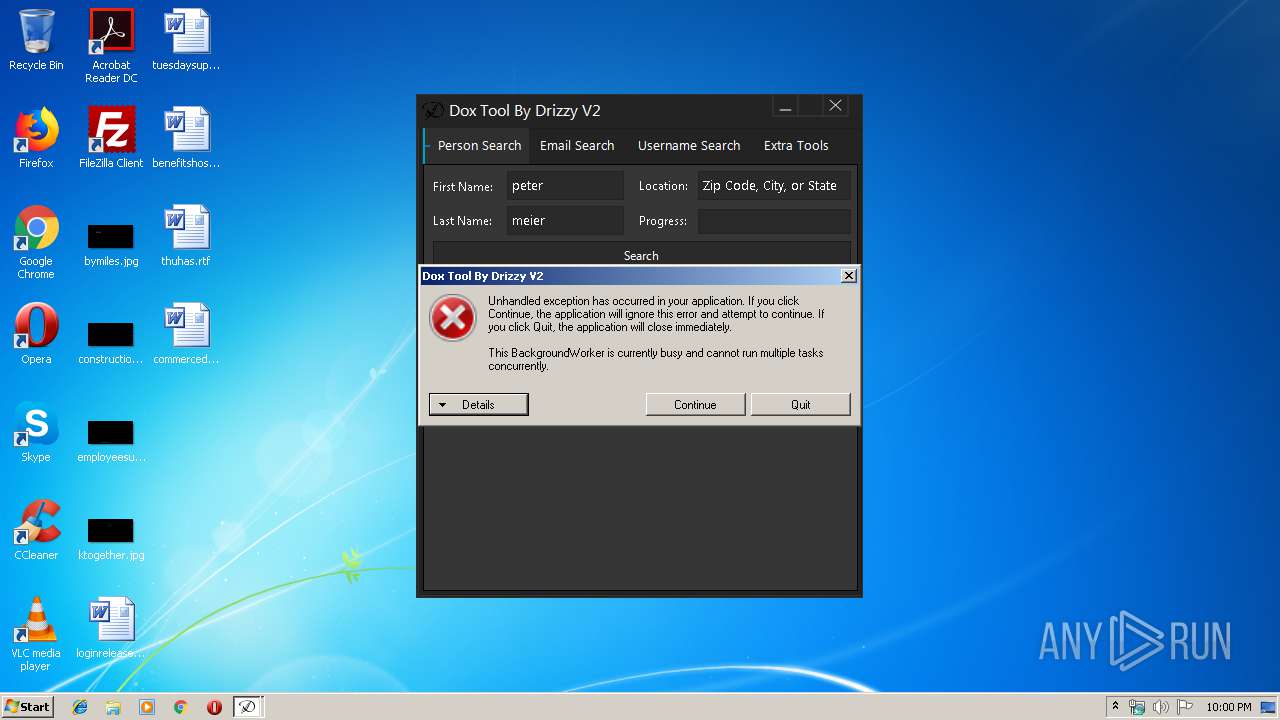Click the 'BackgroundWorker is currently busy' message
The width and height of the screenshot is (1280, 720).
656,360
